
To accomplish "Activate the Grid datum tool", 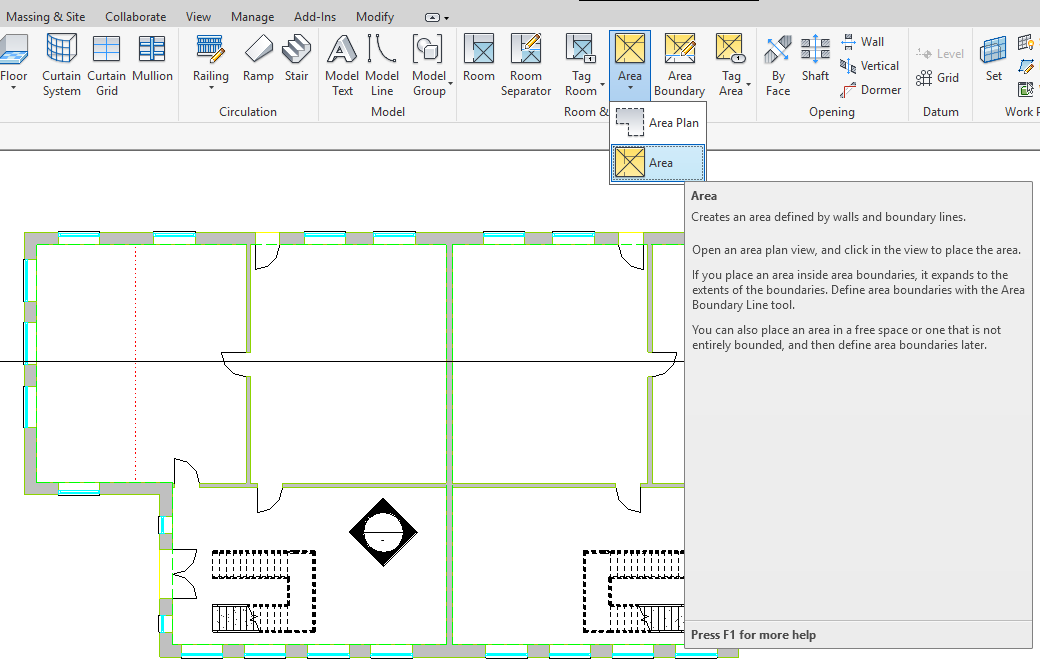I will point(940,77).
